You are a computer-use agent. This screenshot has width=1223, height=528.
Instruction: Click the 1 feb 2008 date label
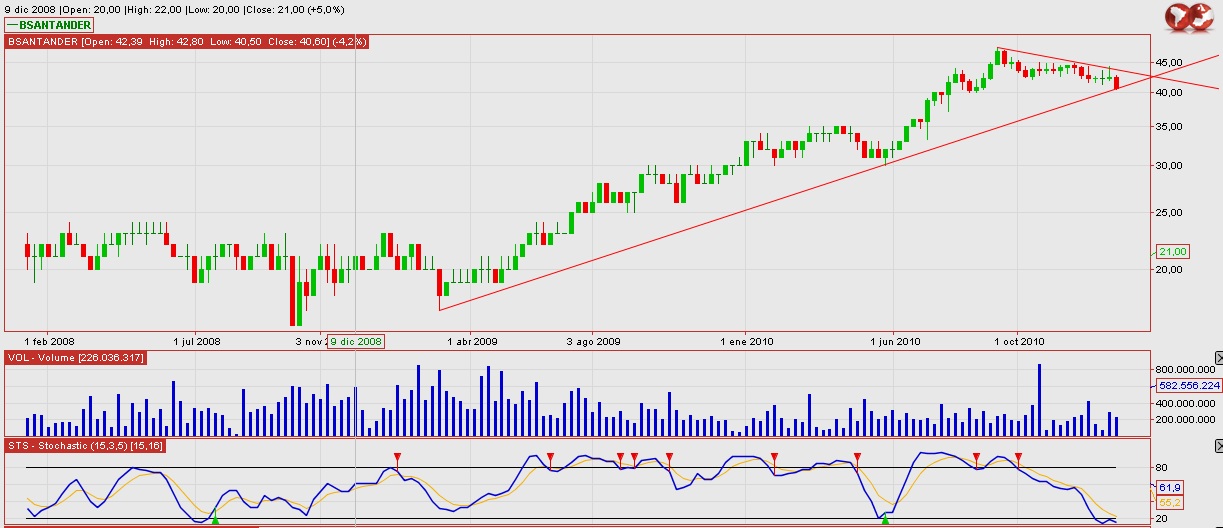49,341
